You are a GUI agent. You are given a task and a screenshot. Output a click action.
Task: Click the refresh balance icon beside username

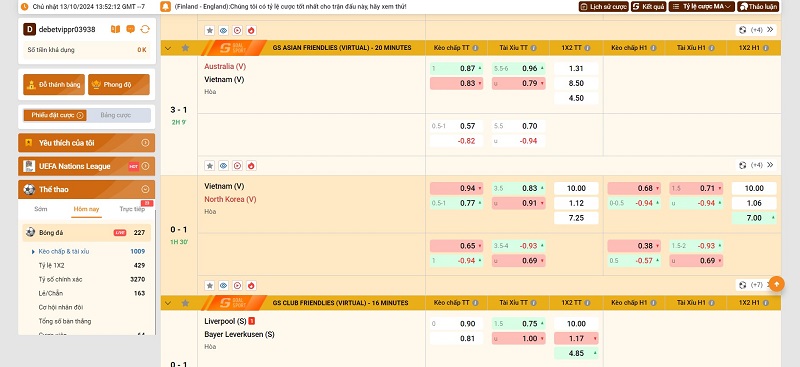145,29
